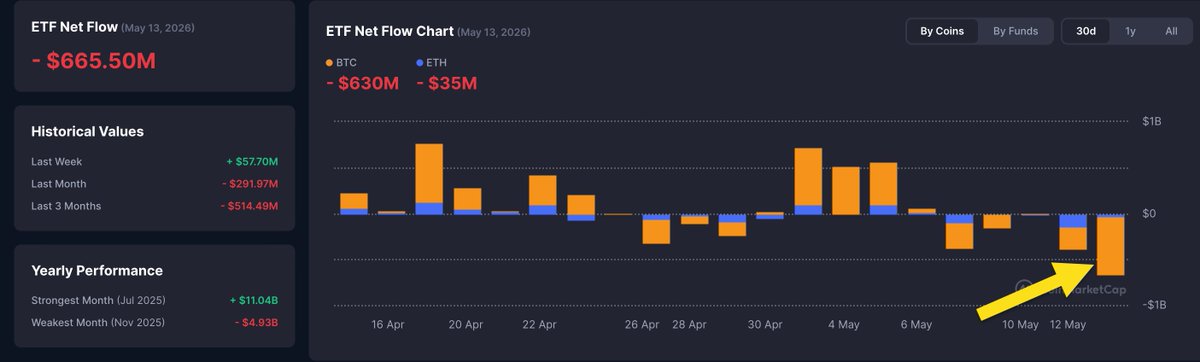Click the ETH -$35M value
Screen dimensions: 1200x362
point(446,83)
